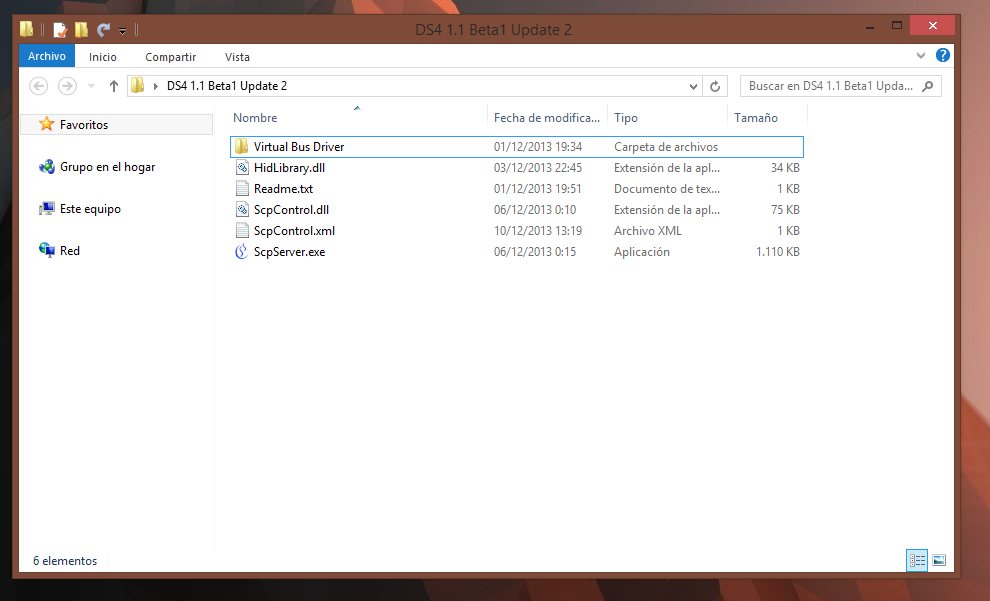The image size is (990, 601).
Task: Click the Carpeta de archivos type cell
Action: pos(666,146)
